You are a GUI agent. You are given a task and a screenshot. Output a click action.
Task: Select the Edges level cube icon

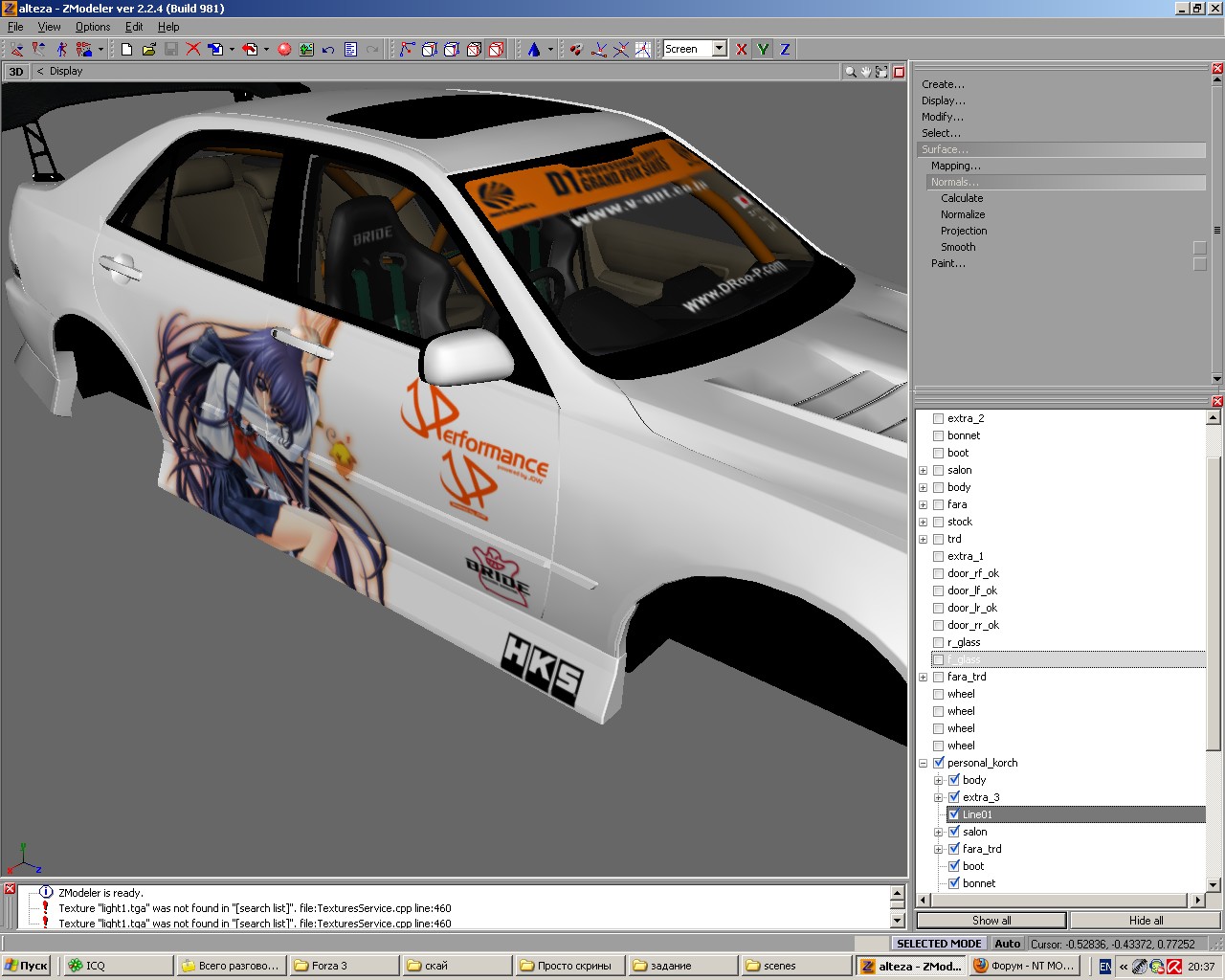(430, 49)
